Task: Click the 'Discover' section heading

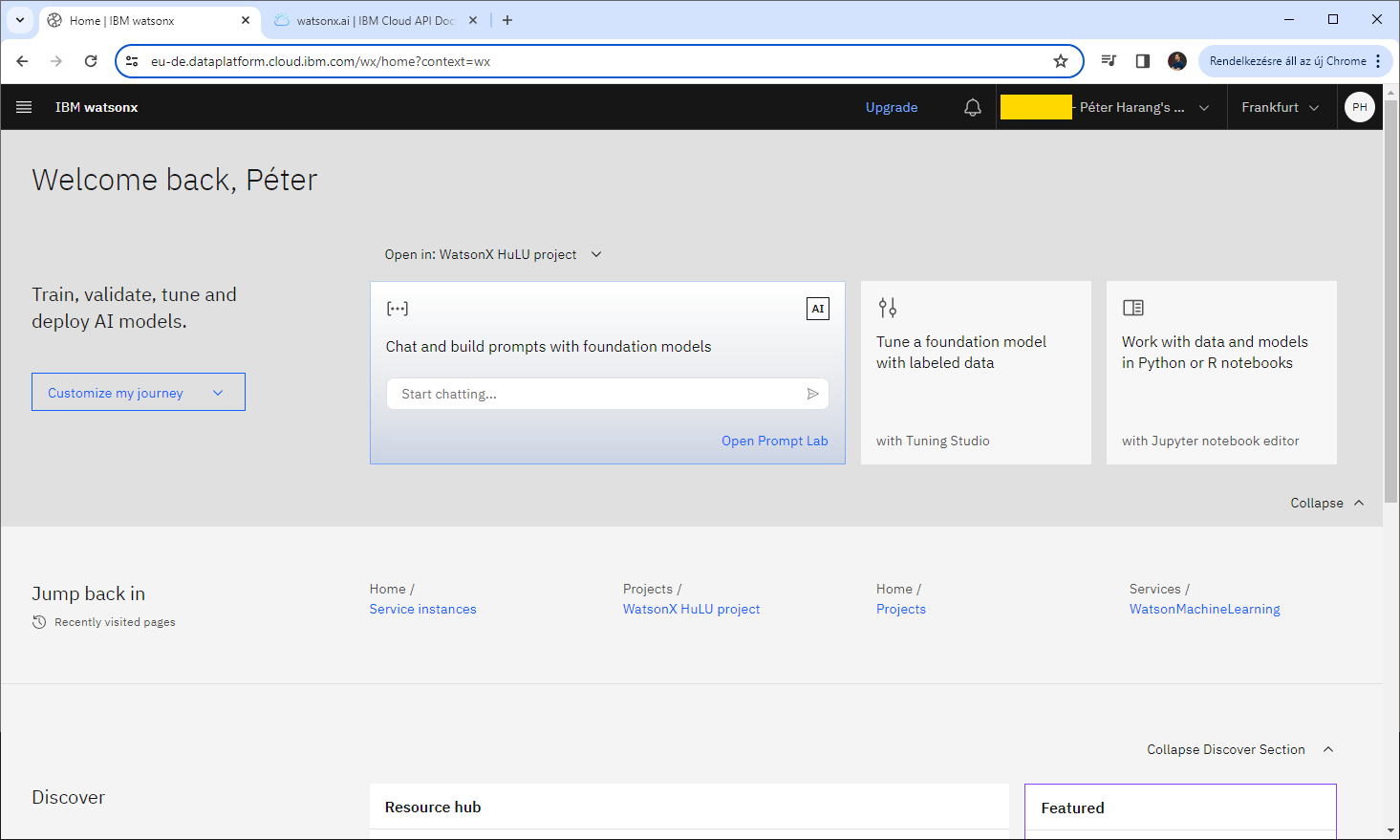Action: [68, 797]
